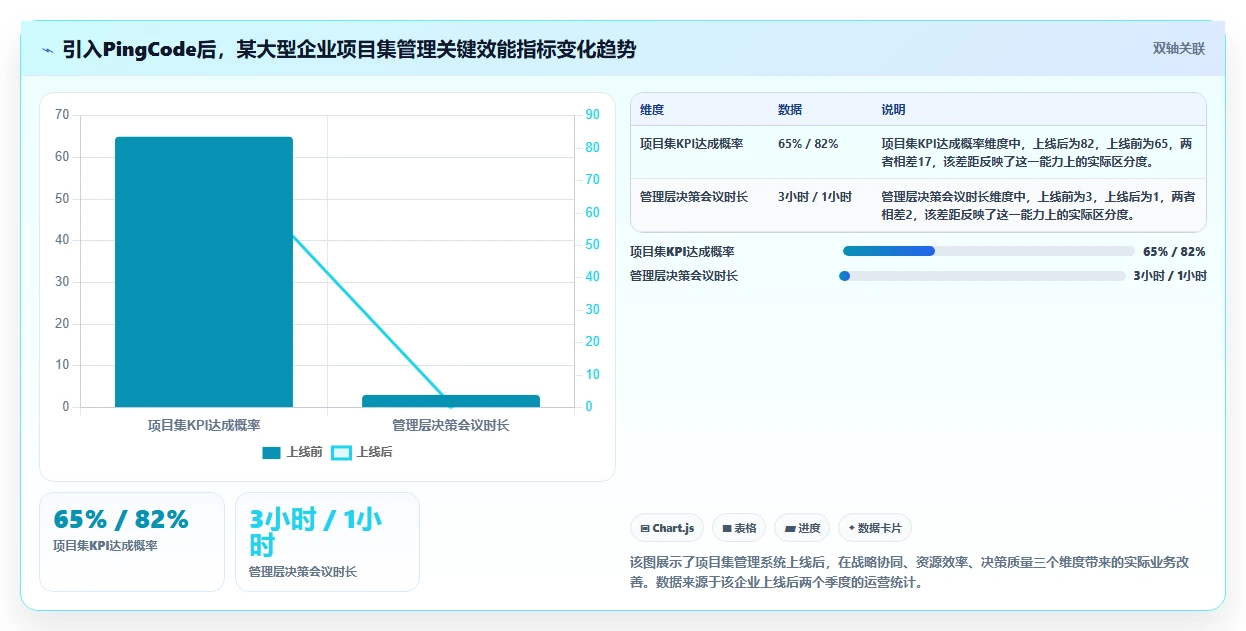The width and height of the screenshot is (1246, 631).
Task: Click the right axis value 90
Action: (x=592, y=115)
